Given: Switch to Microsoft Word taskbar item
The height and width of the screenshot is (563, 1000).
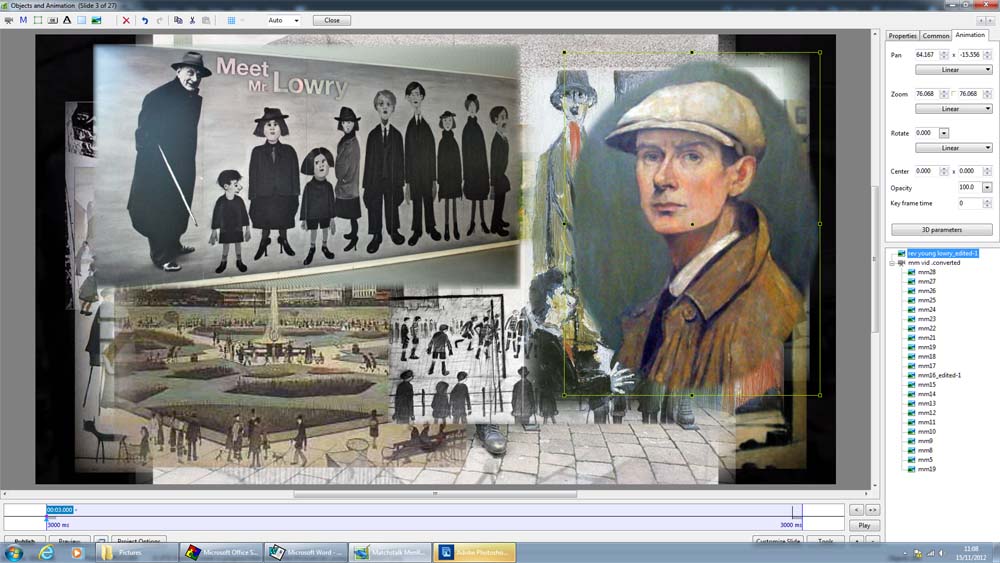Looking at the screenshot, I should (x=305, y=553).
